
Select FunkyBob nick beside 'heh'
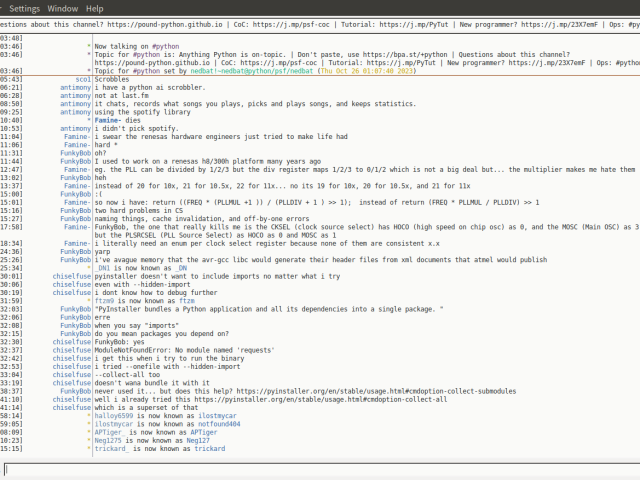pyautogui.click(x=76, y=178)
